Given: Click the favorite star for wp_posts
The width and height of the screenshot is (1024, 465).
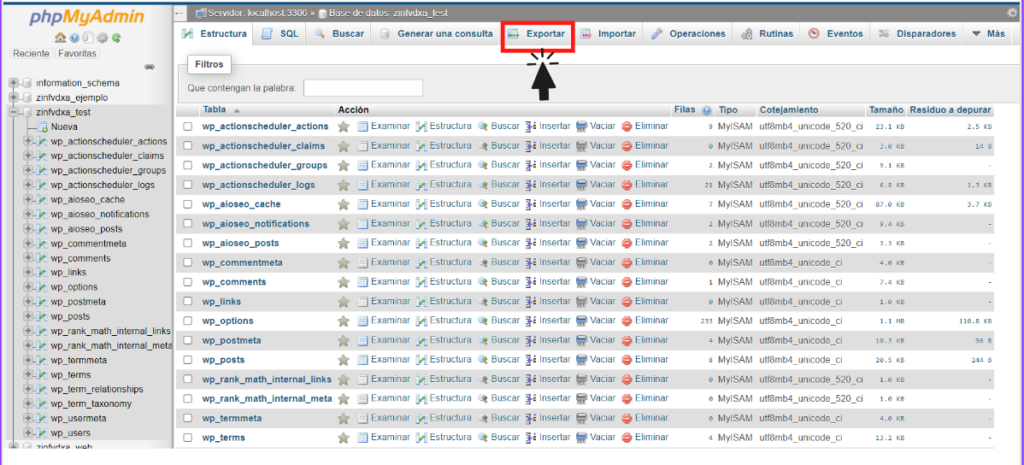Looking at the screenshot, I should (344, 360).
